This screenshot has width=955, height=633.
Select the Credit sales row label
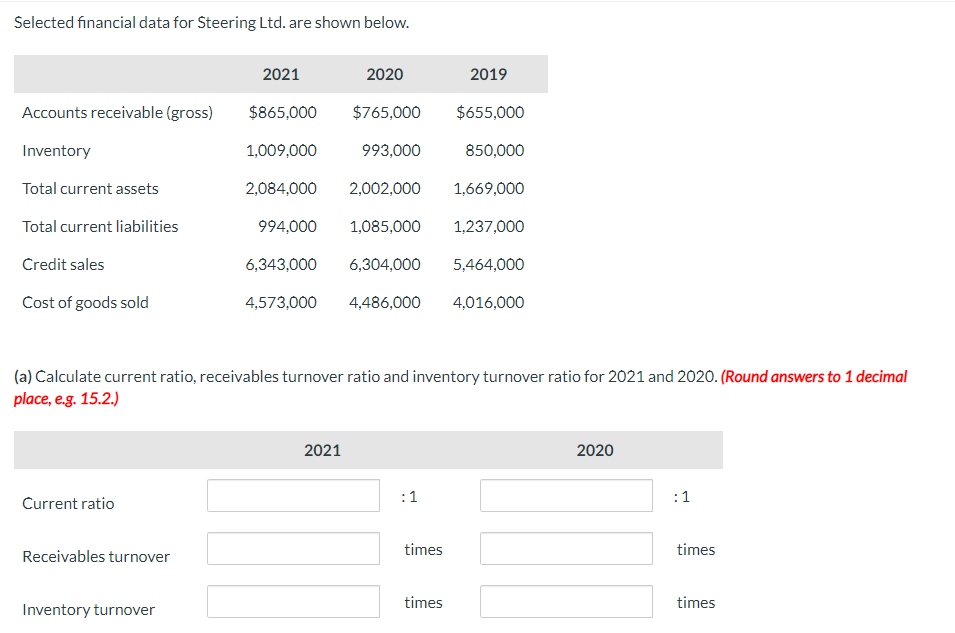pyautogui.click(x=63, y=264)
